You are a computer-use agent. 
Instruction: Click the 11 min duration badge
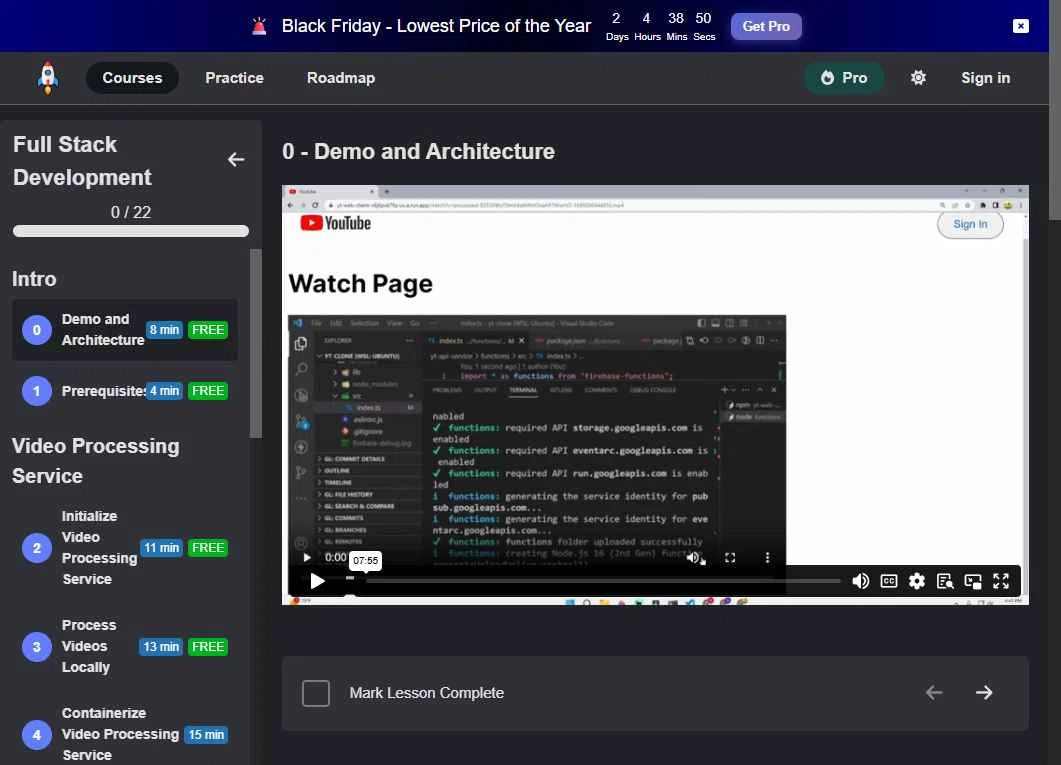[161, 548]
